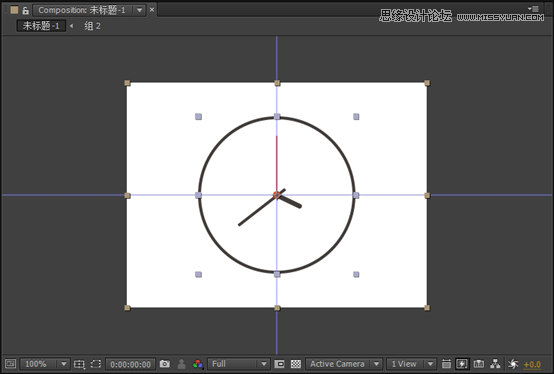Select the 未标题-1 breadcrumb button
Image resolution: width=554 pixels, height=374 pixels.
click(41, 26)
